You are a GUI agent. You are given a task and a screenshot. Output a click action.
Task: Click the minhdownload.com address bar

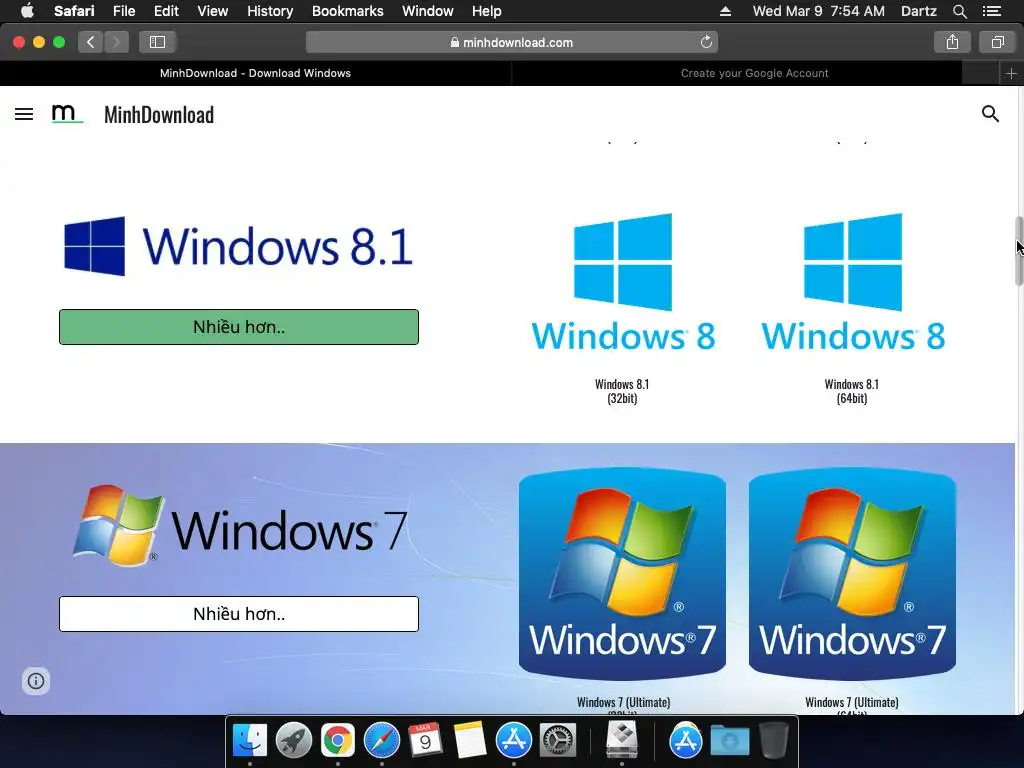coord(511,42)
